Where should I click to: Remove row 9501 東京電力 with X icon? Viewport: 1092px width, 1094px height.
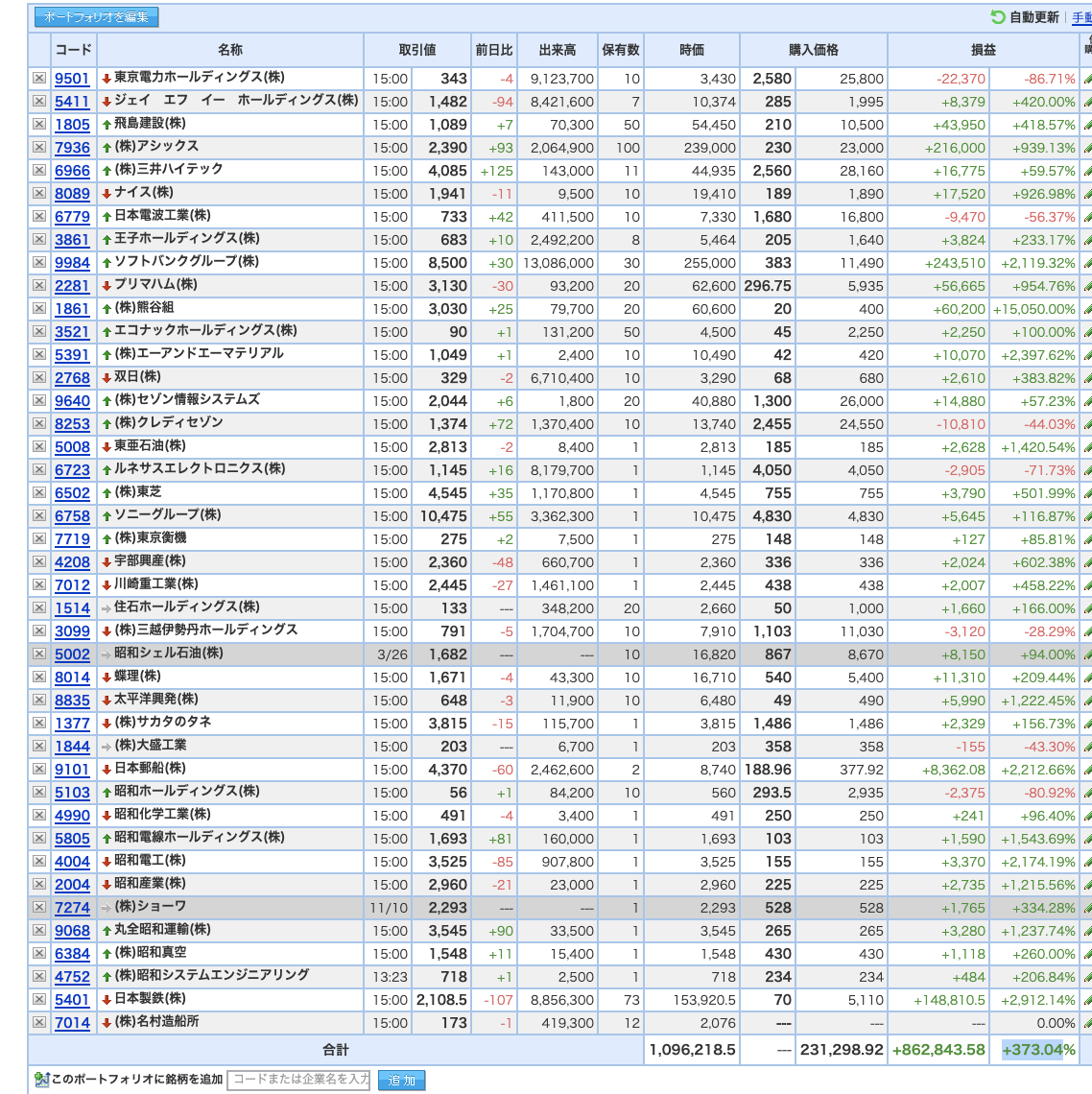coord(39,78)
